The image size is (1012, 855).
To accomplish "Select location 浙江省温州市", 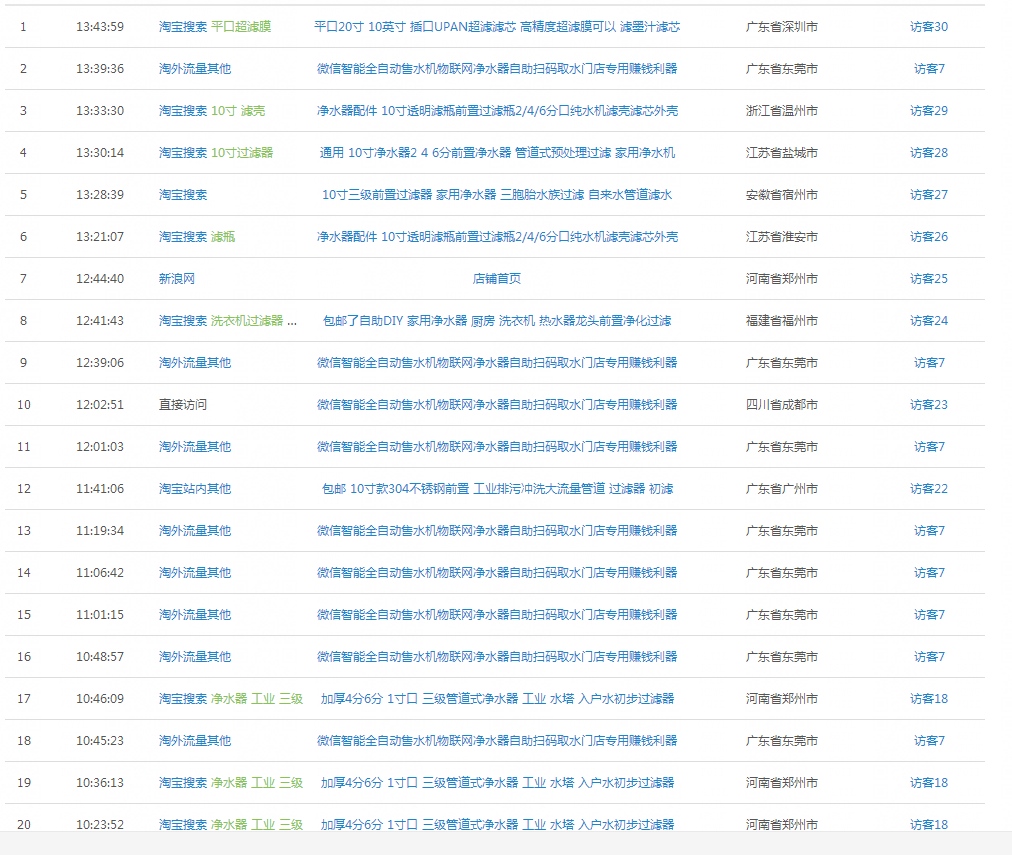I will click(782, 110).
